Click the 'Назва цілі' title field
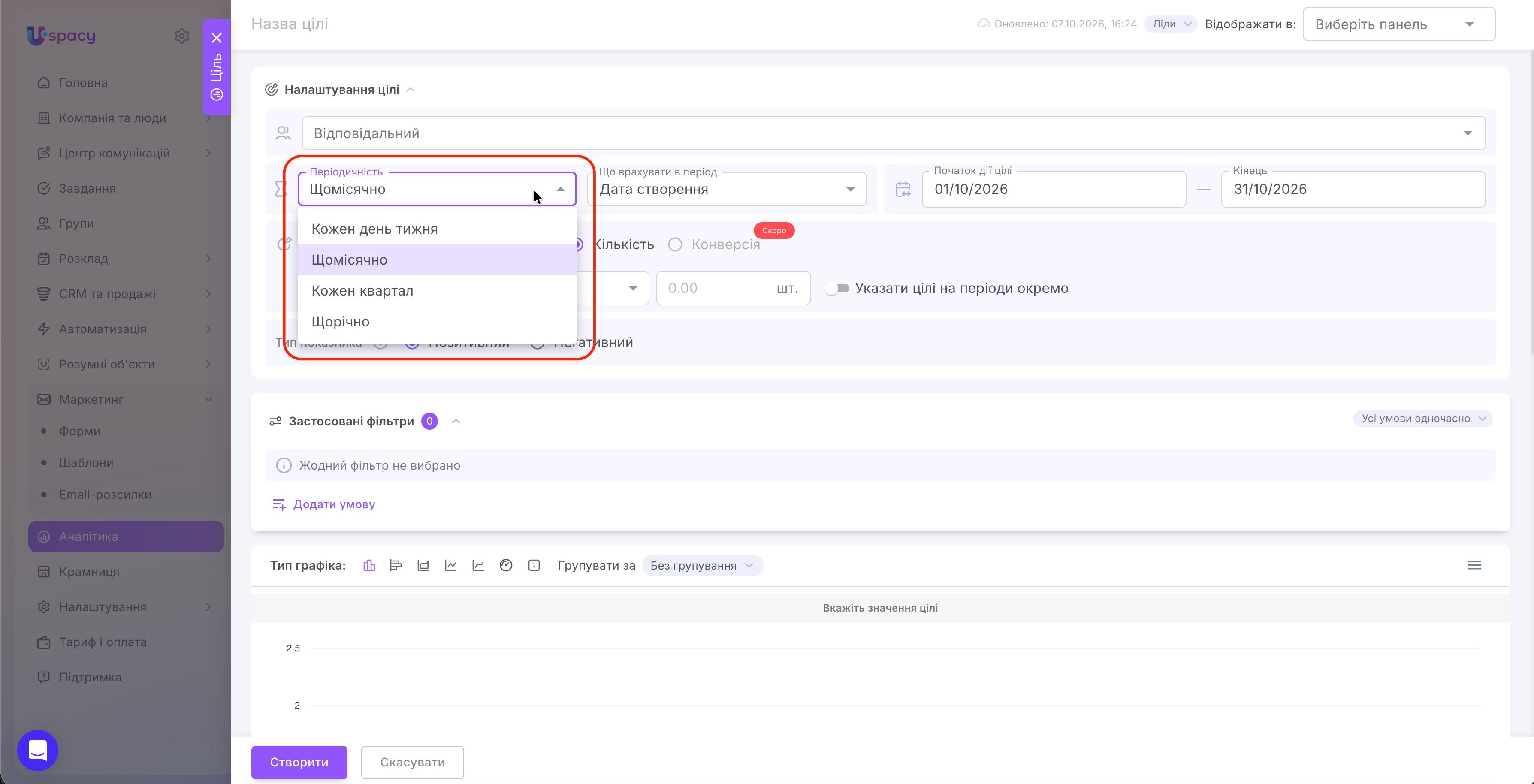The image size is (1534, 784). point(290,24)
